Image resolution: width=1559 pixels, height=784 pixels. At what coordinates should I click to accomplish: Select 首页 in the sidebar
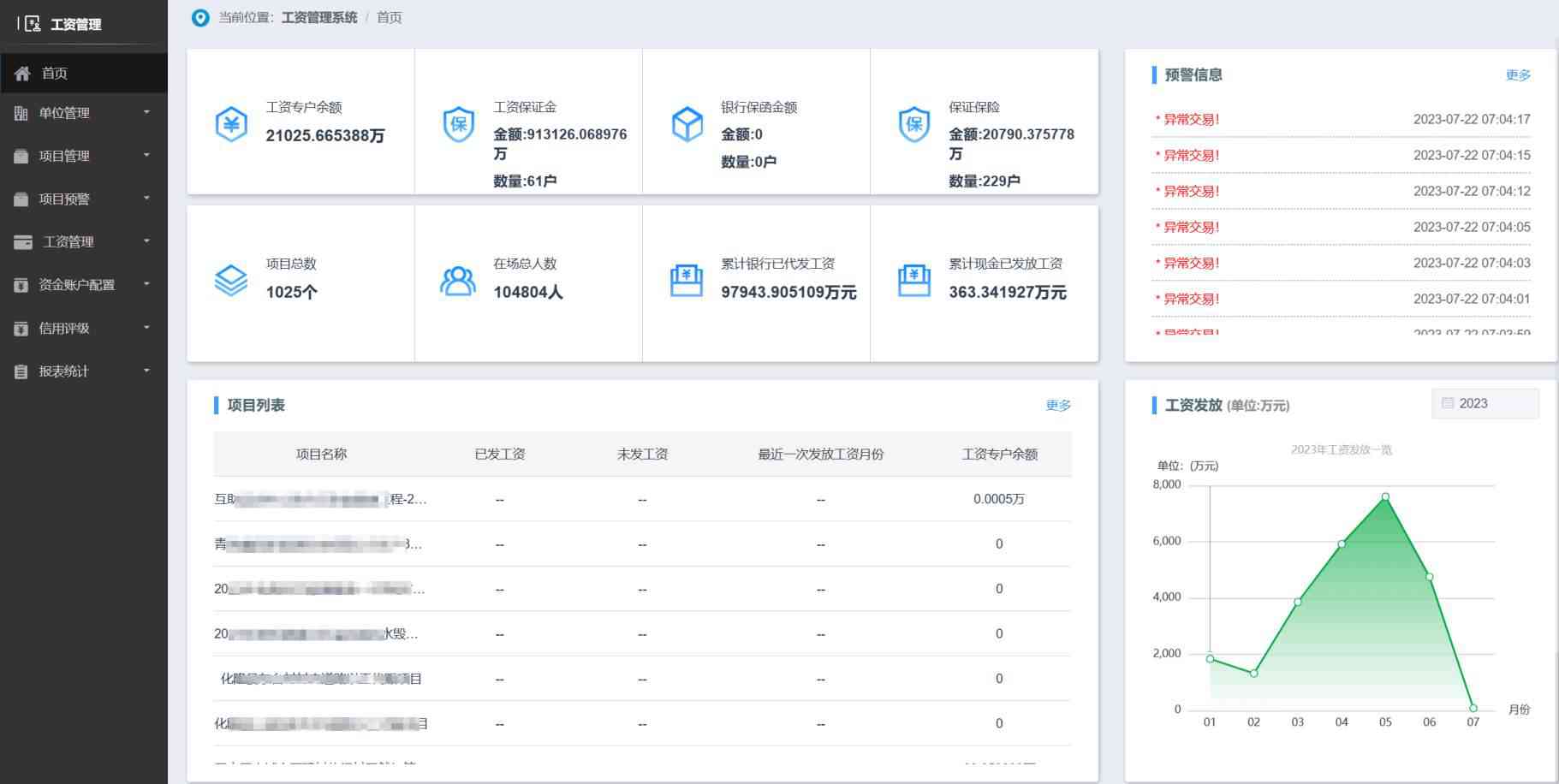pyautogui.click(x=55, y=73)
